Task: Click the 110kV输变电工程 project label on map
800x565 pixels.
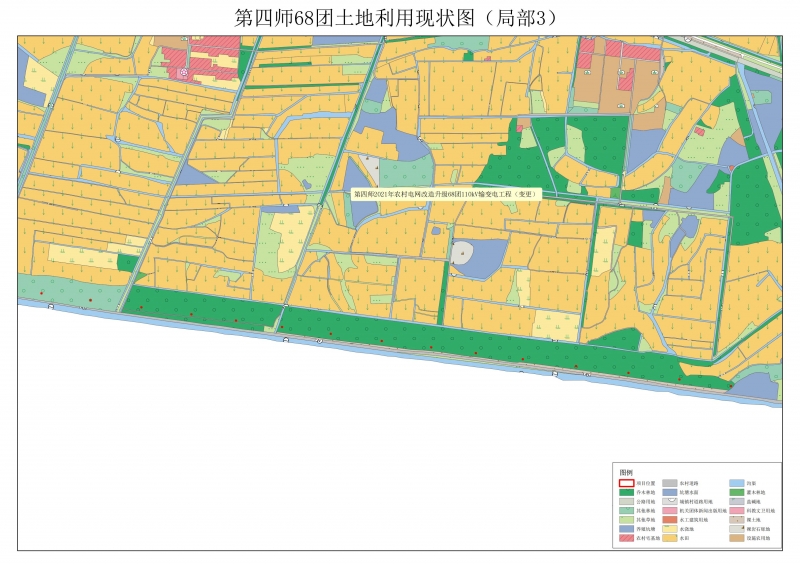Action: click(x=446, y=193)
